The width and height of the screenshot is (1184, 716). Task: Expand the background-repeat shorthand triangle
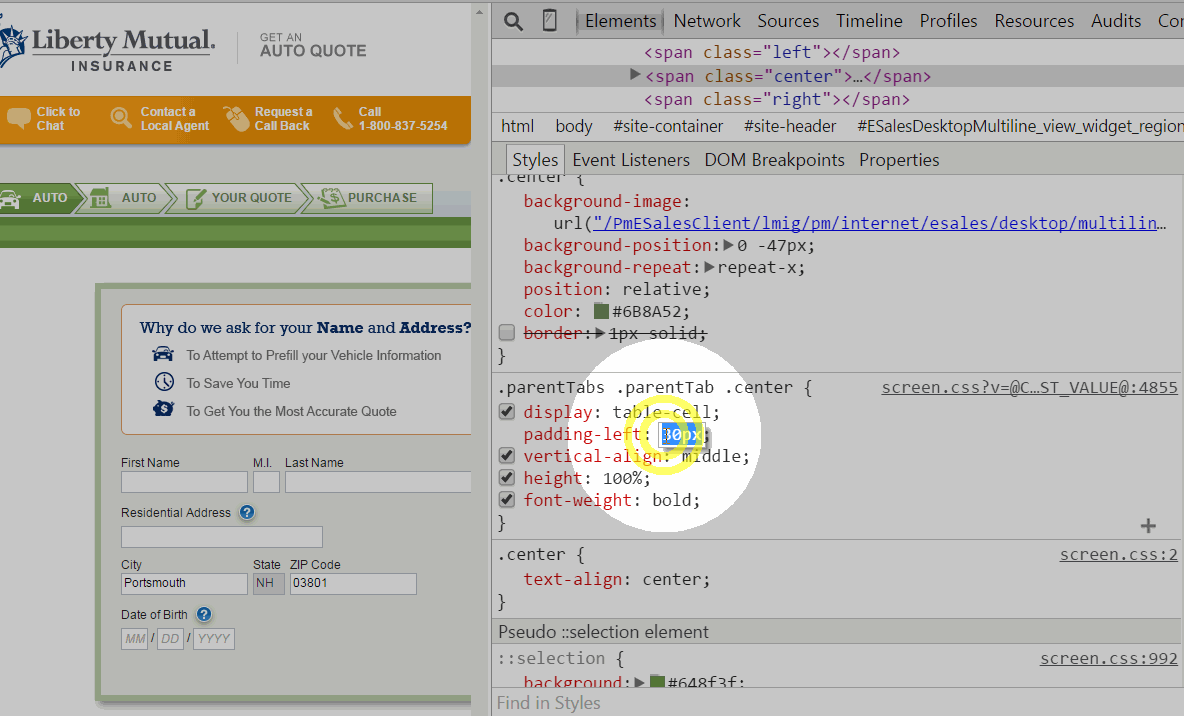click(709, 267)
